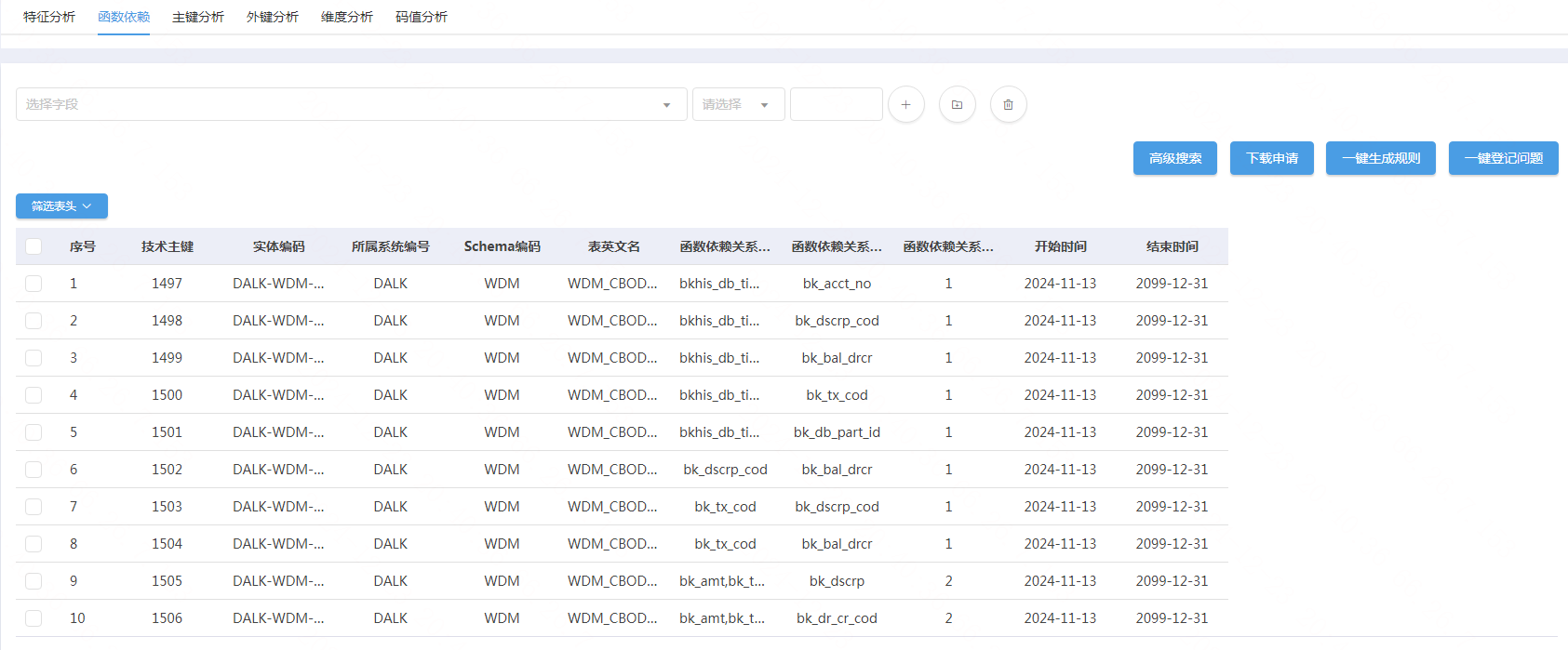
Task: Check the row with 技术主键 1501
Action: 34,432
